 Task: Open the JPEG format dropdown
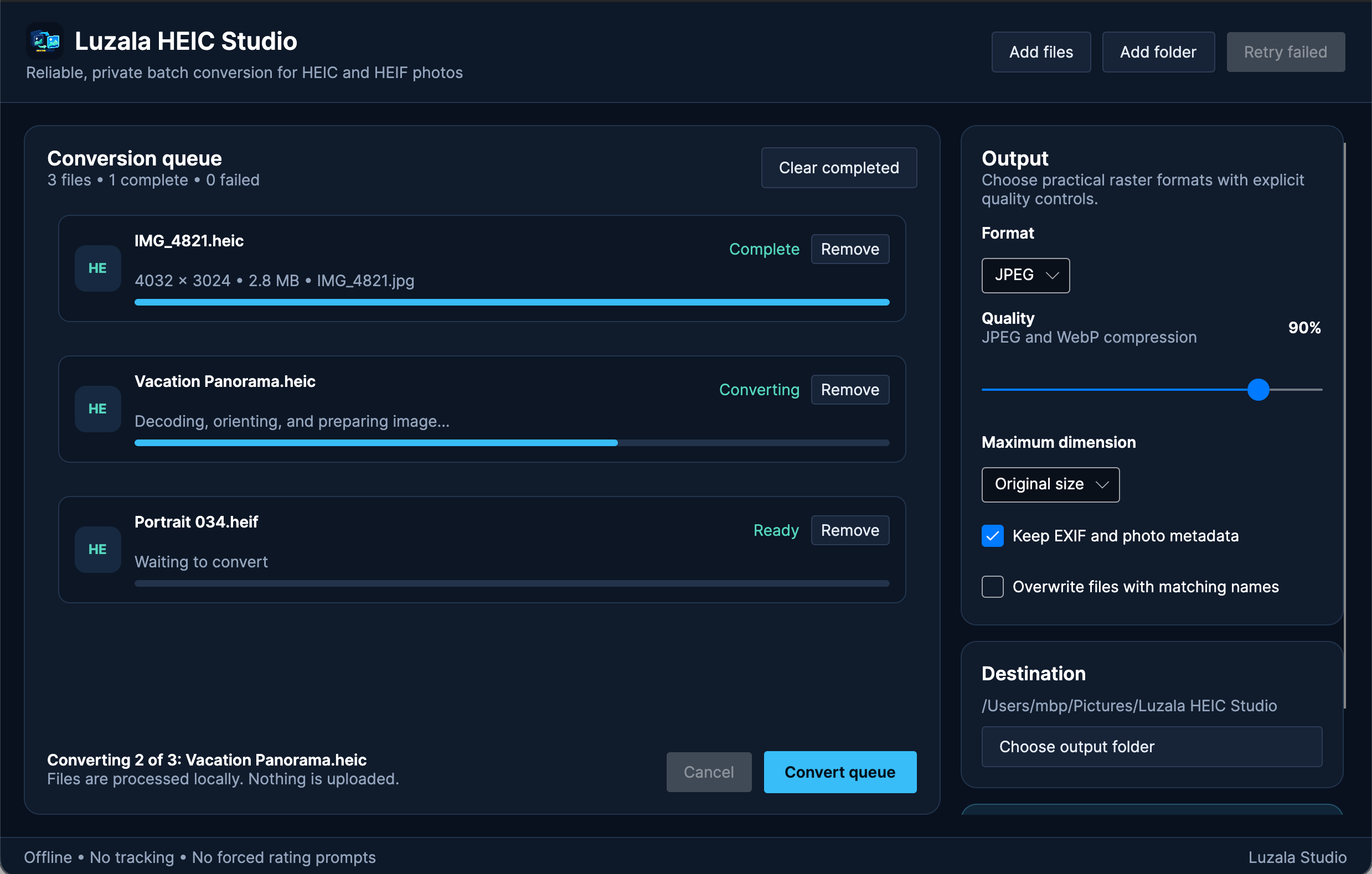click(1025, 276)
